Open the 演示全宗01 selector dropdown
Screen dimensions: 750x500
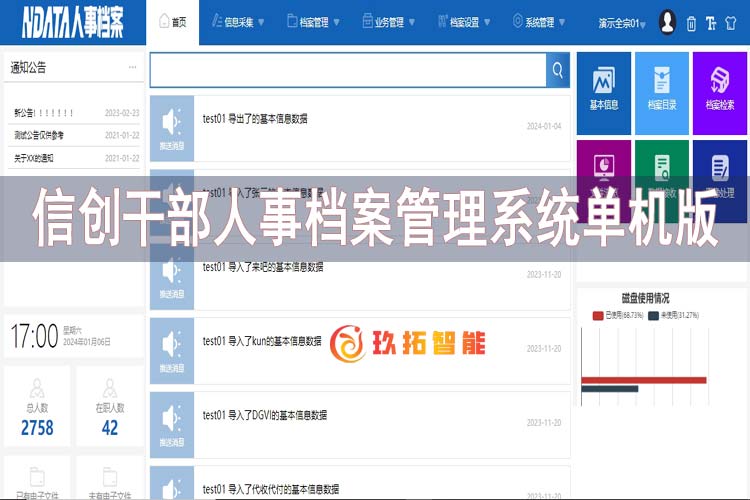pyautogui.click(x=622, y=23)
